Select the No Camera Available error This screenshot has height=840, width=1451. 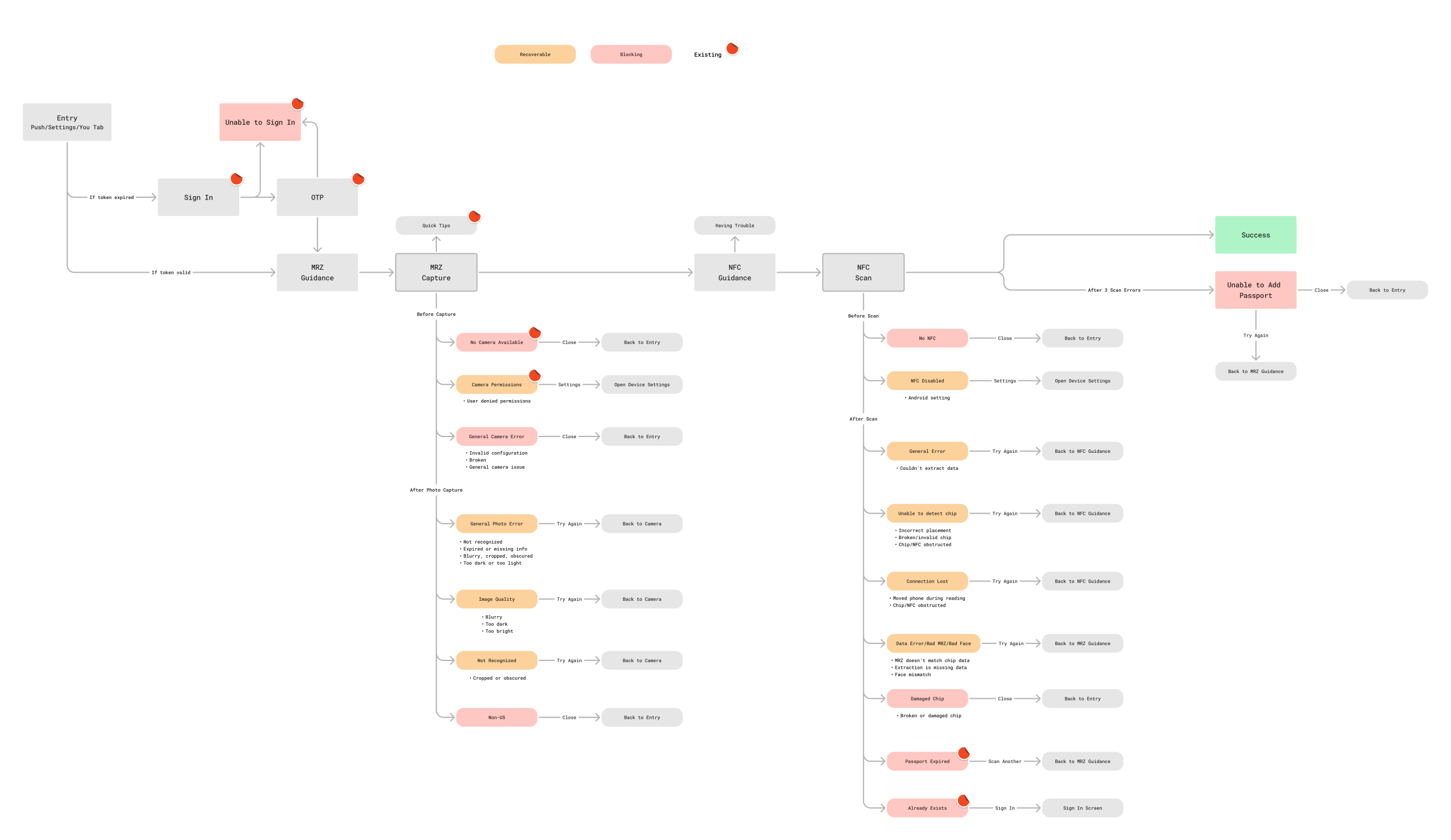tap(497, 342)
